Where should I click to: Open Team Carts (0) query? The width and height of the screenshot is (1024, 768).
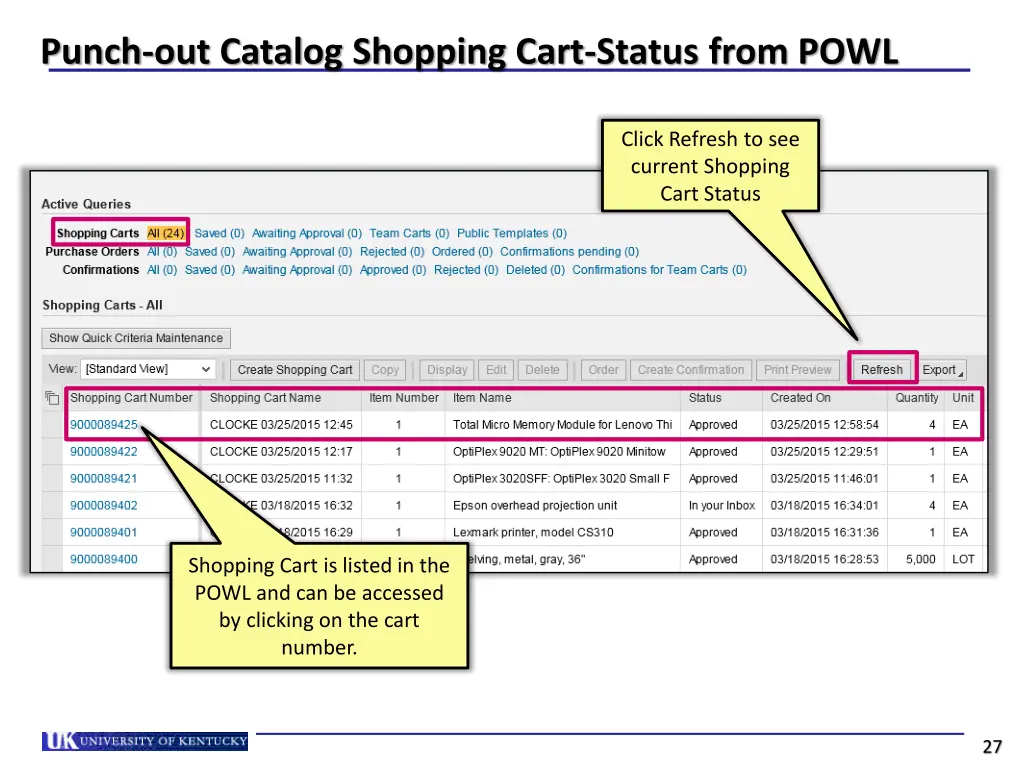tap(409, 233)
